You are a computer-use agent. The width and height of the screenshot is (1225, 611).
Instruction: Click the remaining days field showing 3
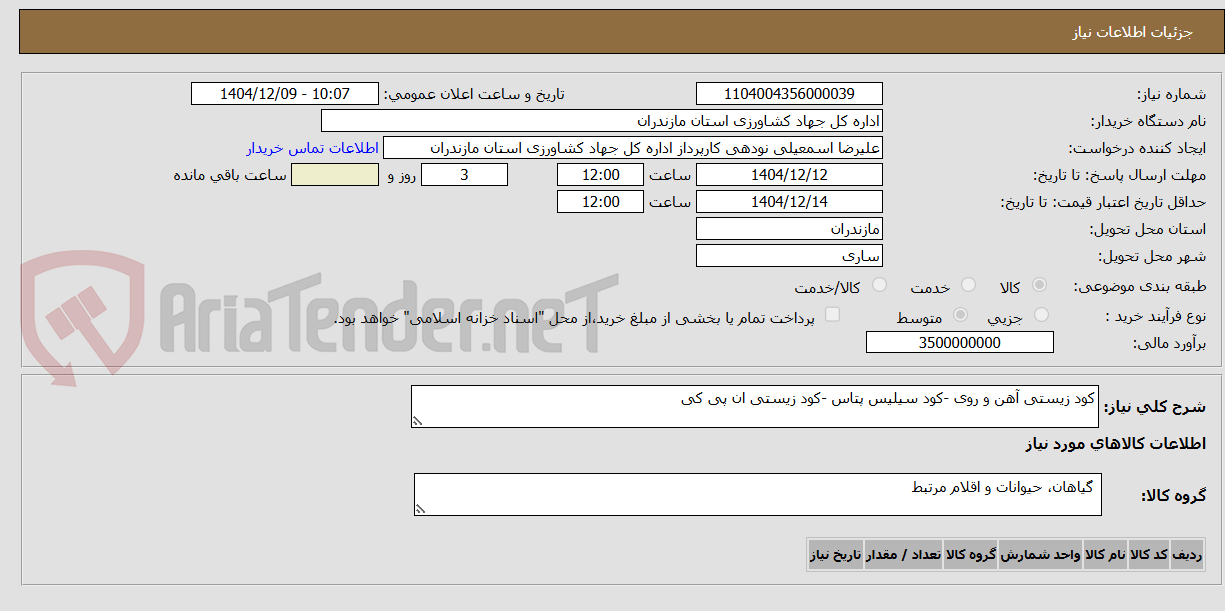pyautogui.click(x=464, y=175)
